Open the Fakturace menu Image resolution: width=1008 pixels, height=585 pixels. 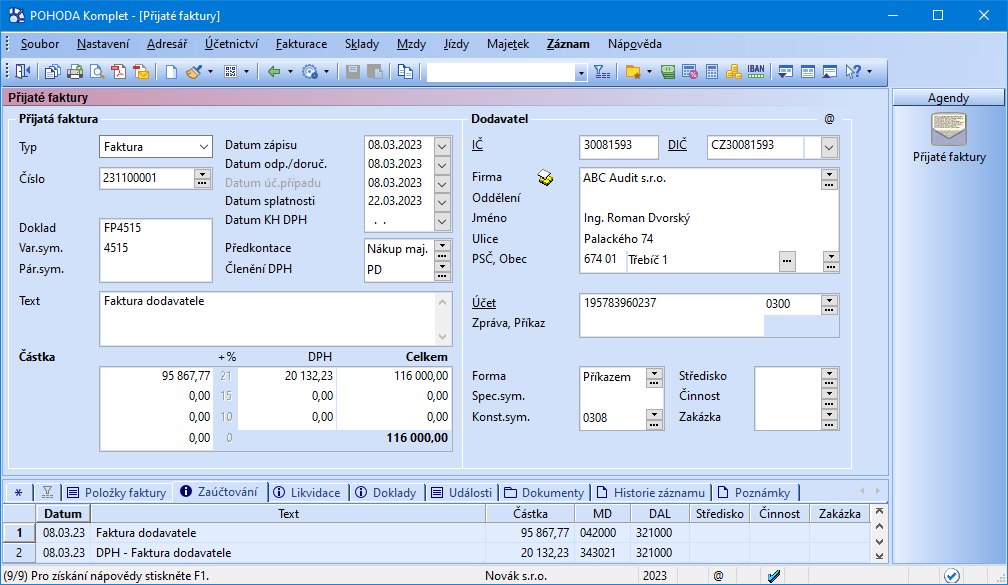point(301,44)
